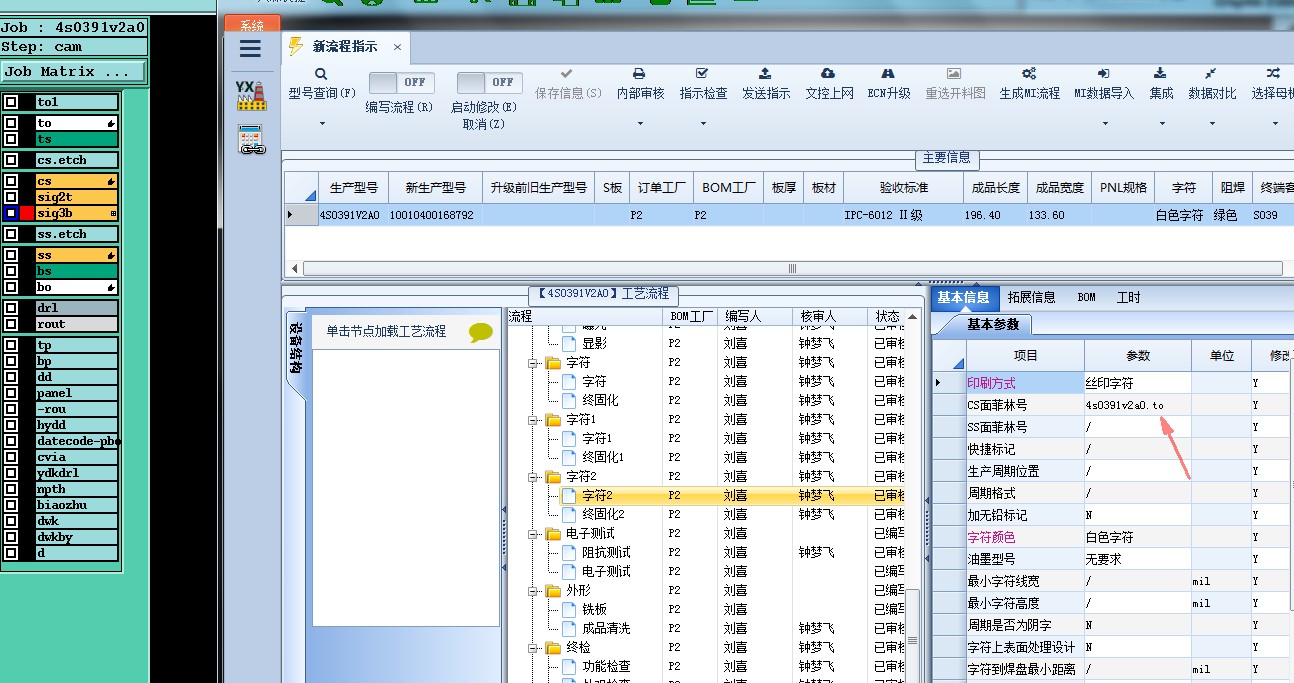Click the main info horizontal scrollbar
This screenshot has width=1294, height=683.
792,268
